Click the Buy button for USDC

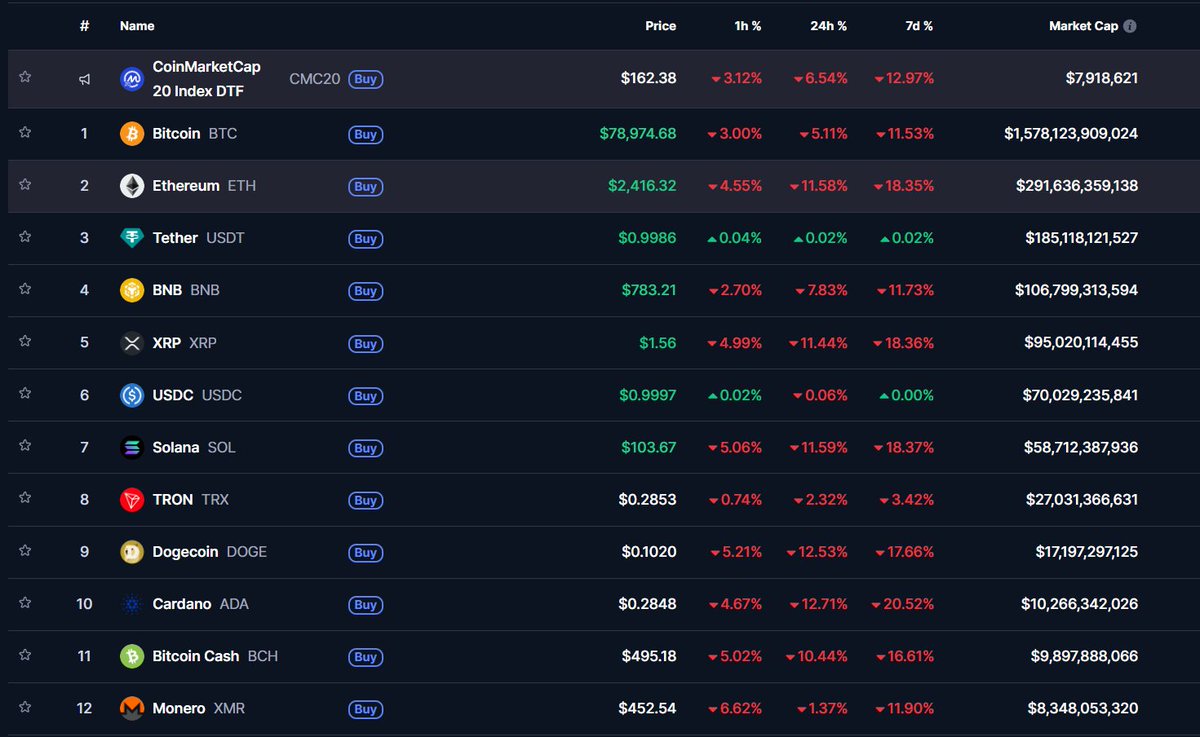coord(366,396)
